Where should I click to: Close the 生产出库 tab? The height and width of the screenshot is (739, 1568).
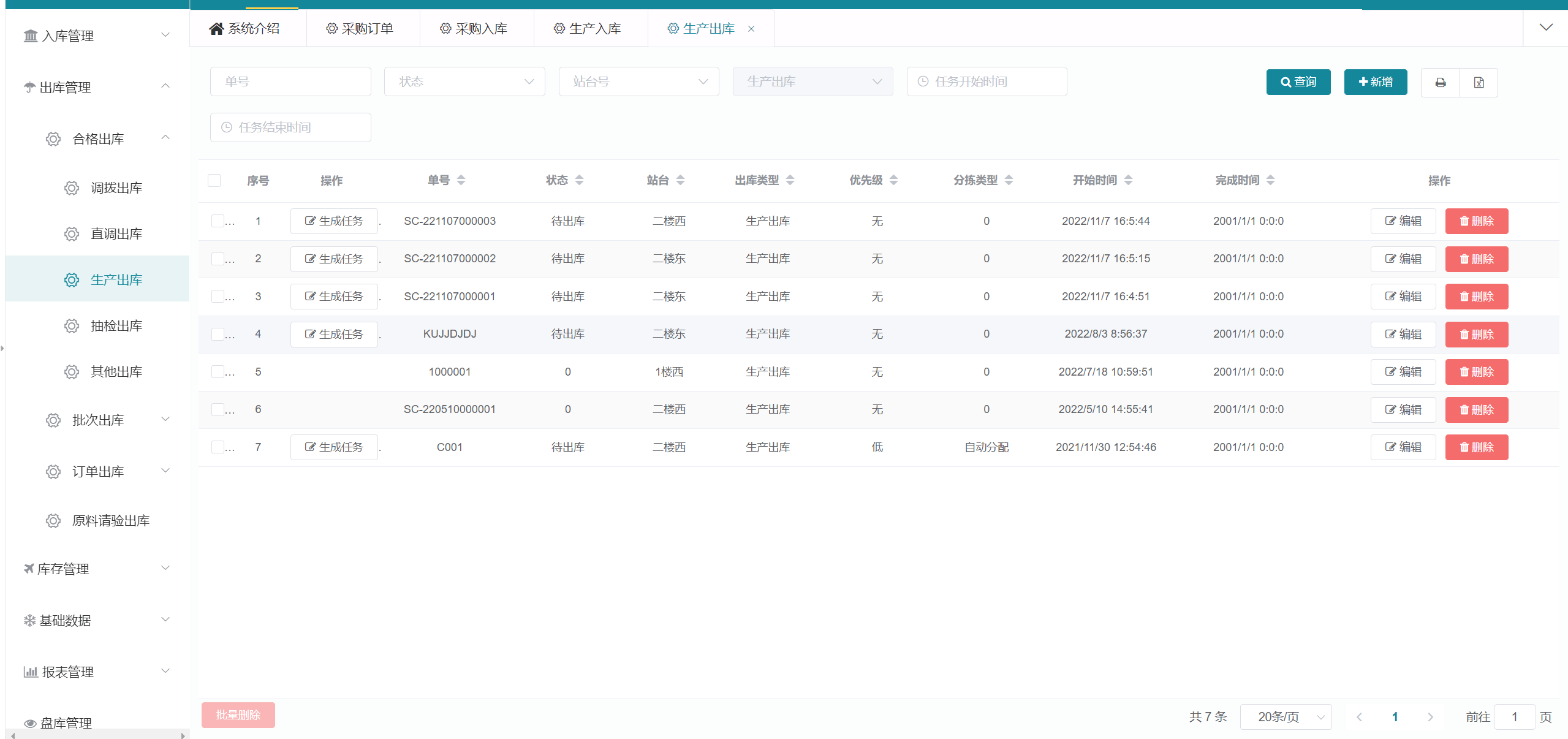[x=751, y=29]
